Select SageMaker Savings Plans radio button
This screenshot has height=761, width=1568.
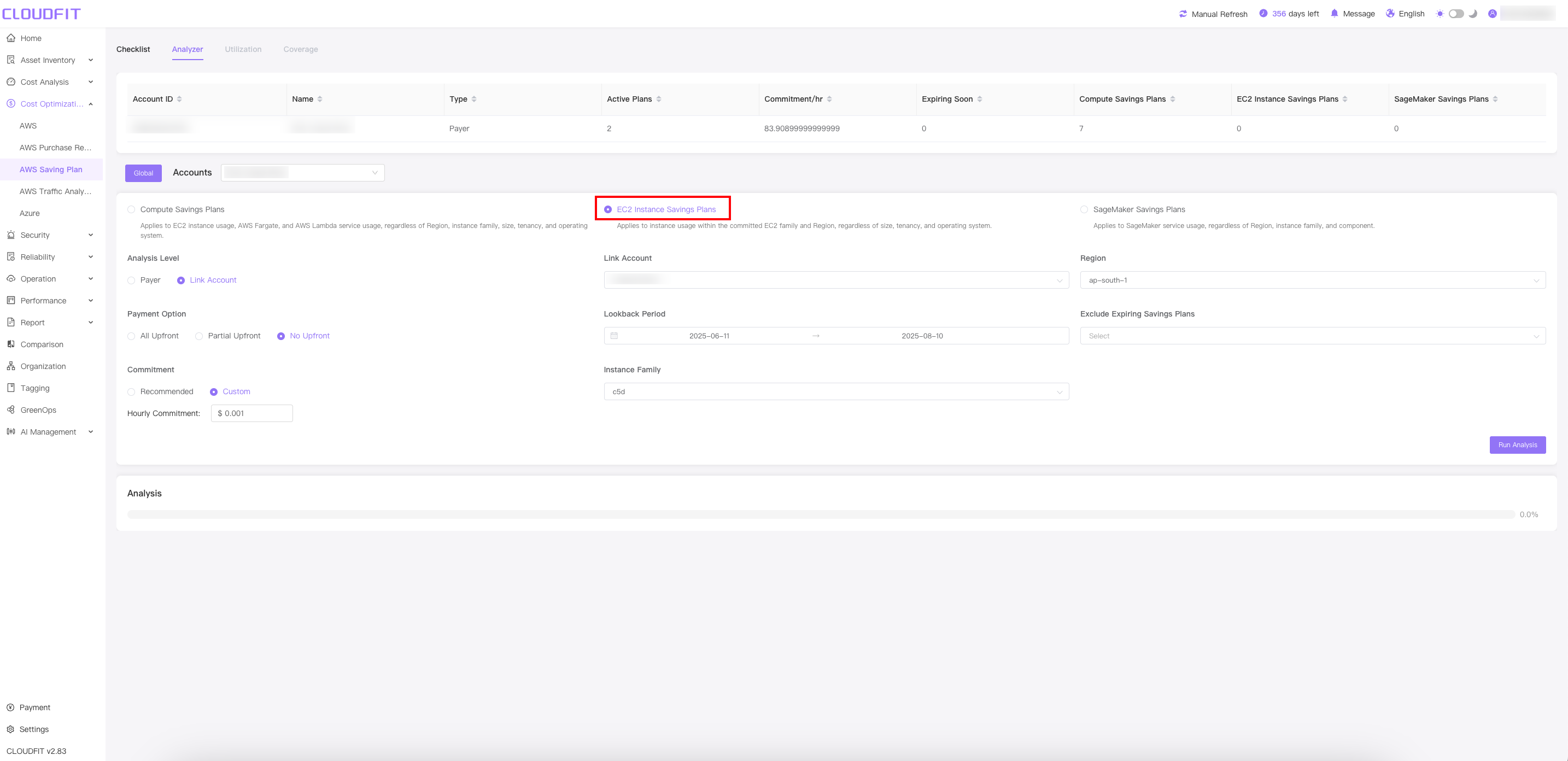(1084, 209)
